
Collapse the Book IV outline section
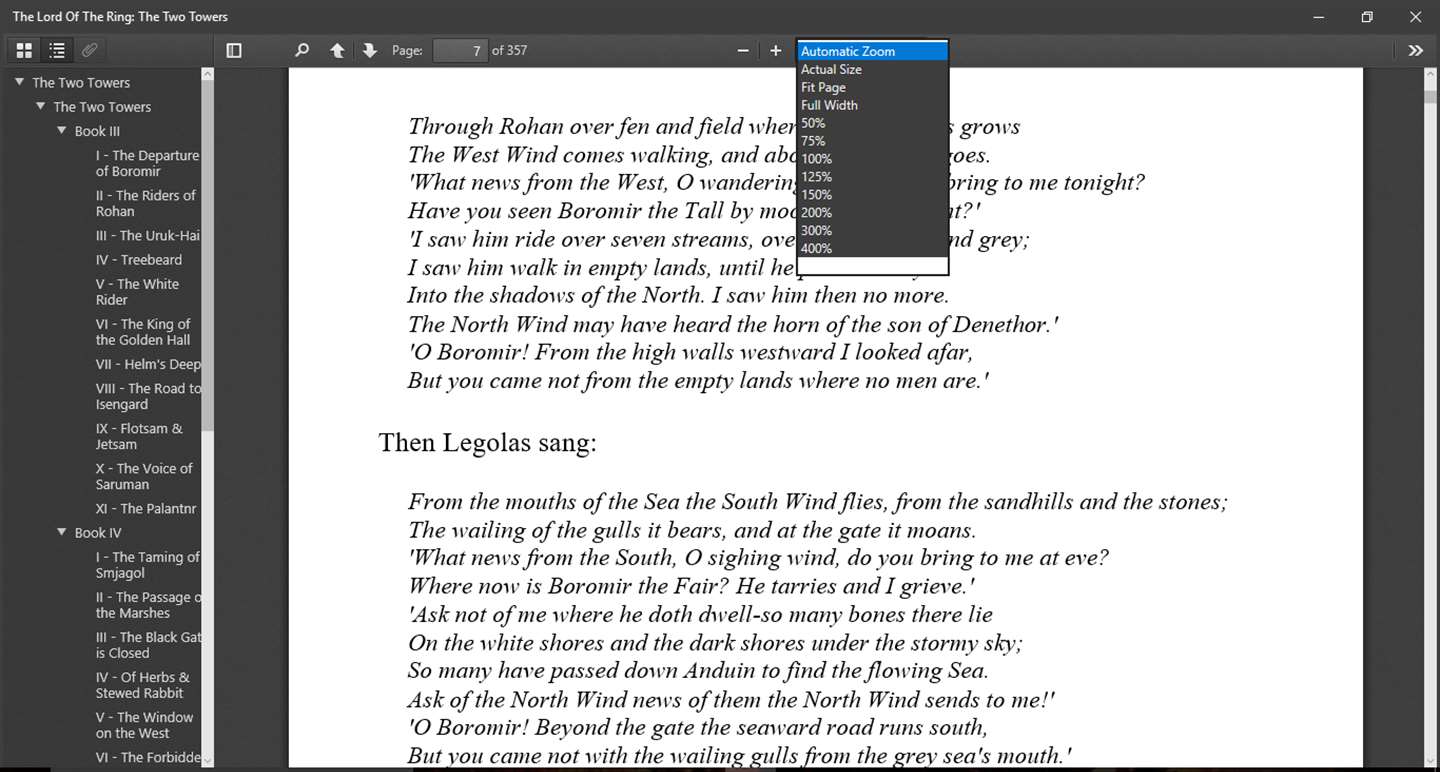coord(62,533)
